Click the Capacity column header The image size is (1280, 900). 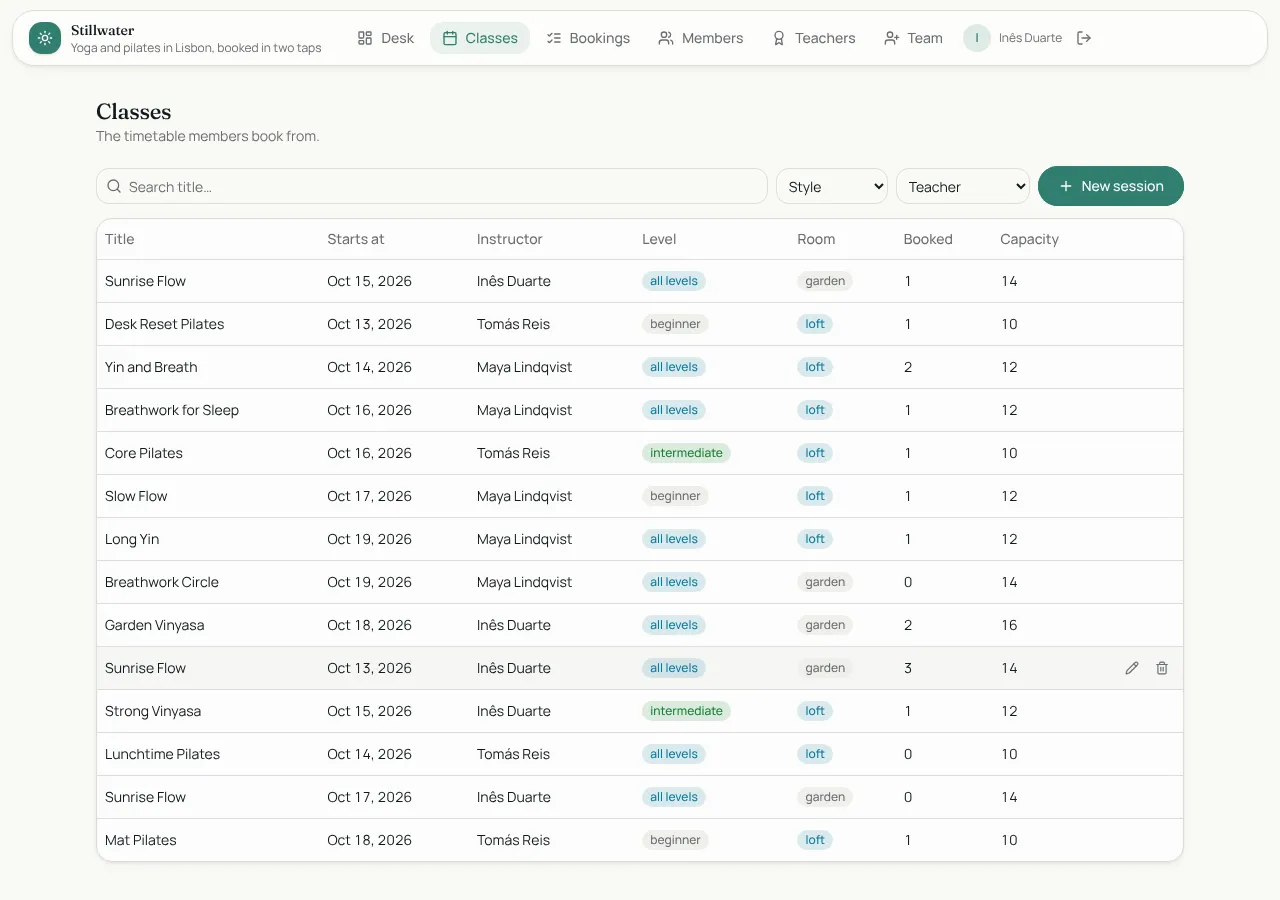coord(1029,239)
